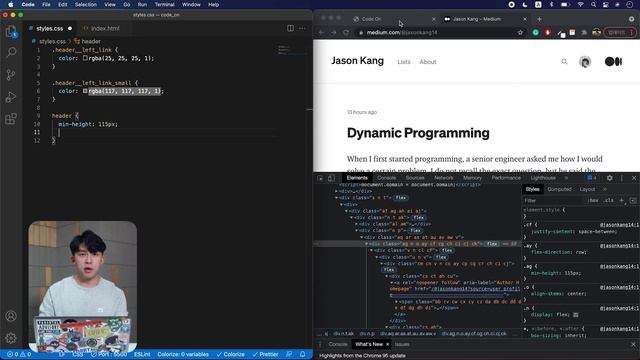Open the Terminal menu in the macOS menu bar

click(164, 4)
